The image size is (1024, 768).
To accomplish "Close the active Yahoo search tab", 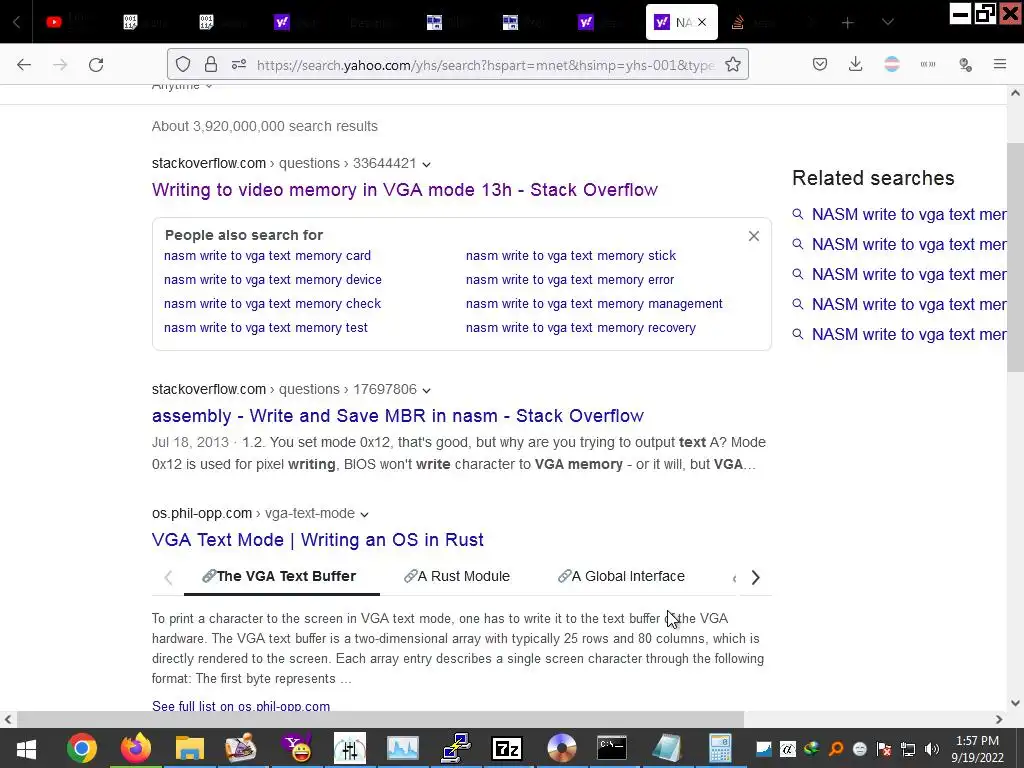I will click(x=702, y=22).
